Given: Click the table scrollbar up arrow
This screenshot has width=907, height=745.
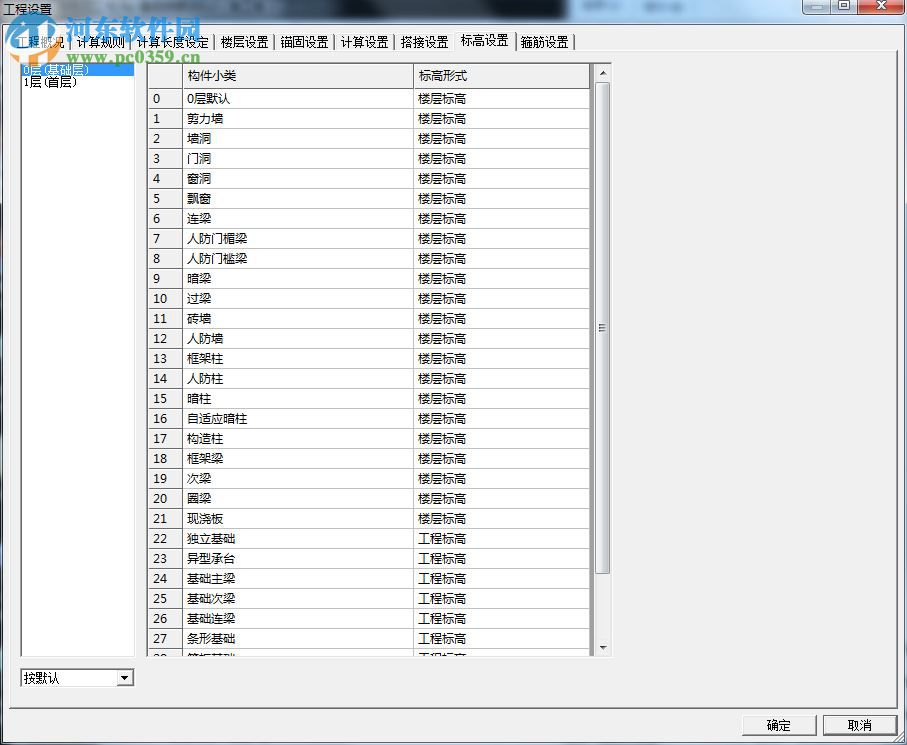Looking at the screenshot, I should (x=603, y=73).
